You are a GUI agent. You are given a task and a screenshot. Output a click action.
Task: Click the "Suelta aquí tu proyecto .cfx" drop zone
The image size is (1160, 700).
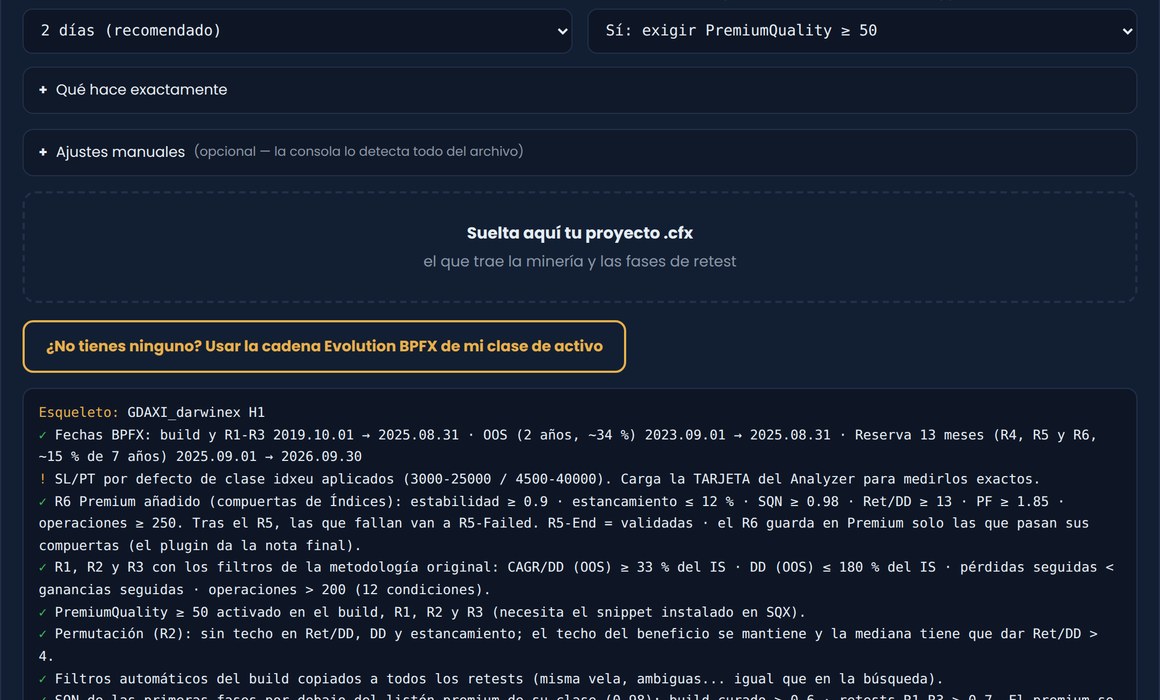pyautogui.click(x=579, y=247)
